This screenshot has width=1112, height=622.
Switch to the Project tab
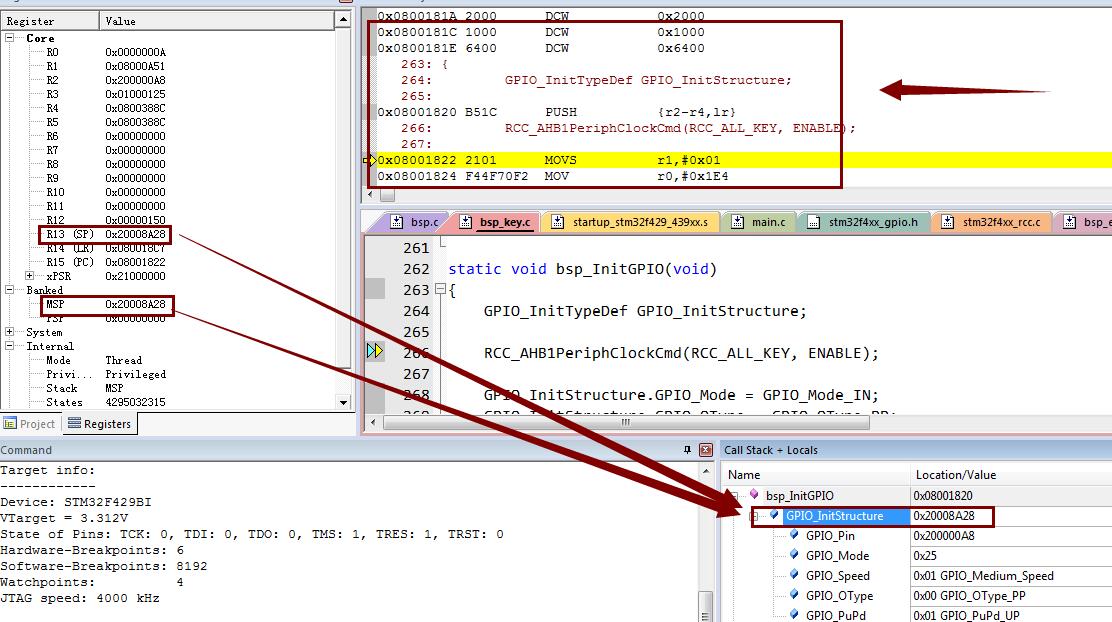30,424
